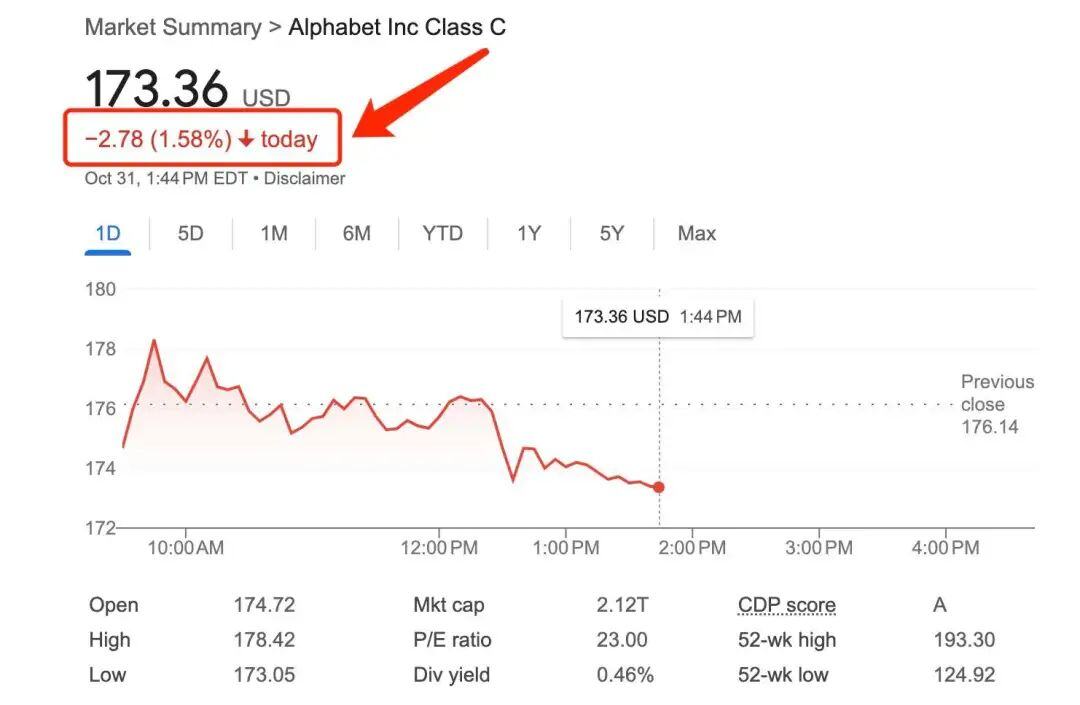The height and width of the screenshot is (705, 1080).
Task: Click the Alphabet Inc Class C title
Action: pyautogui.click(x=397, y=28)
